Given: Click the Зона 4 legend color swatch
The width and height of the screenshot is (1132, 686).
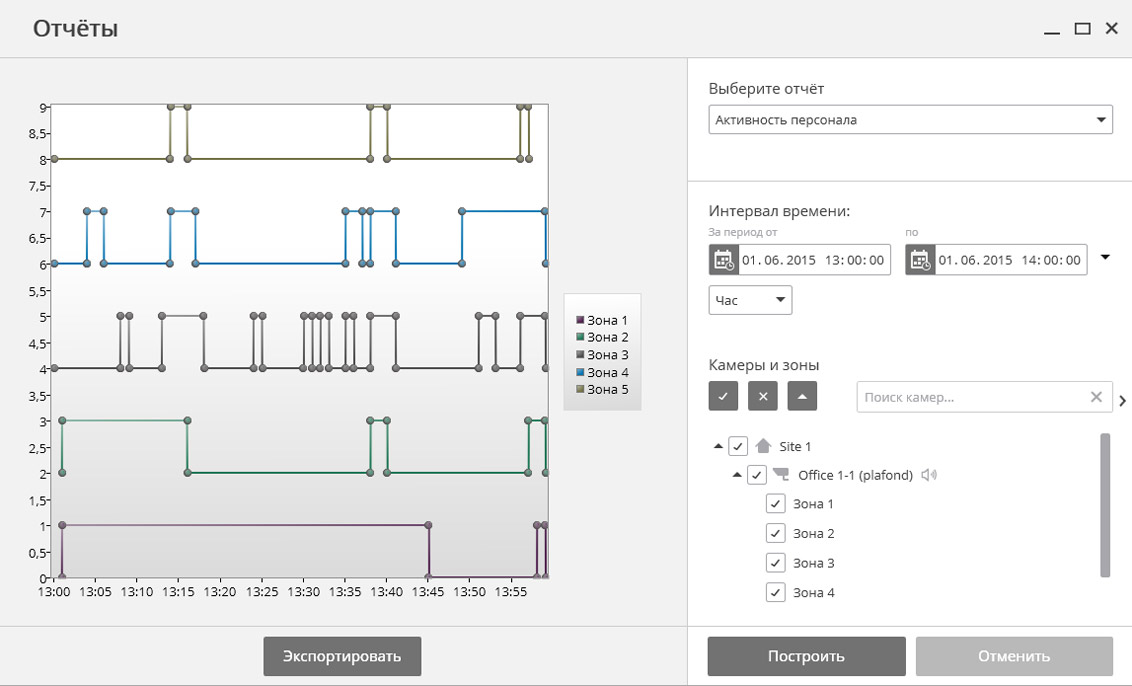Looking at the screenshot, I should [579, 373].
